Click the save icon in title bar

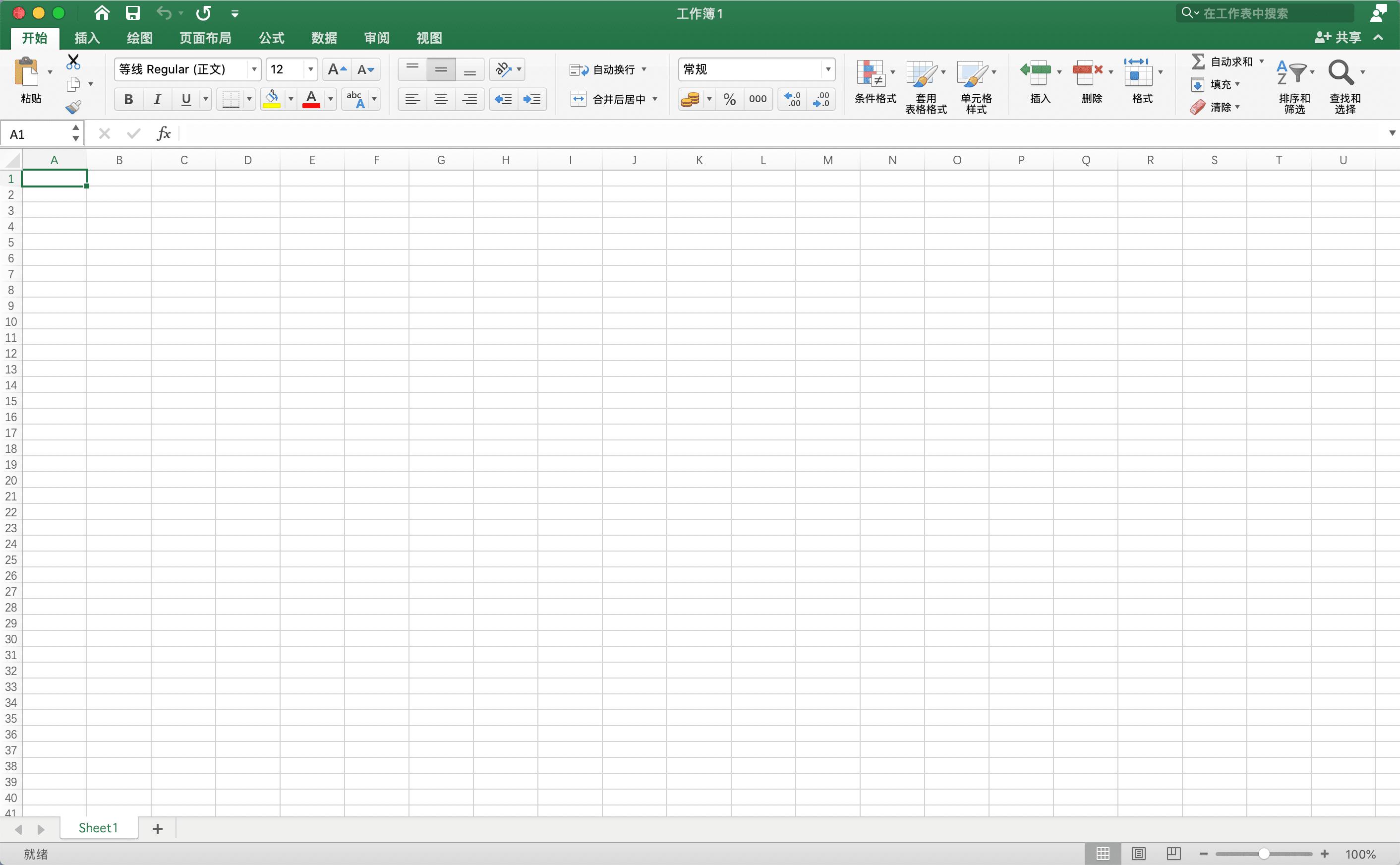coord(133,13)
